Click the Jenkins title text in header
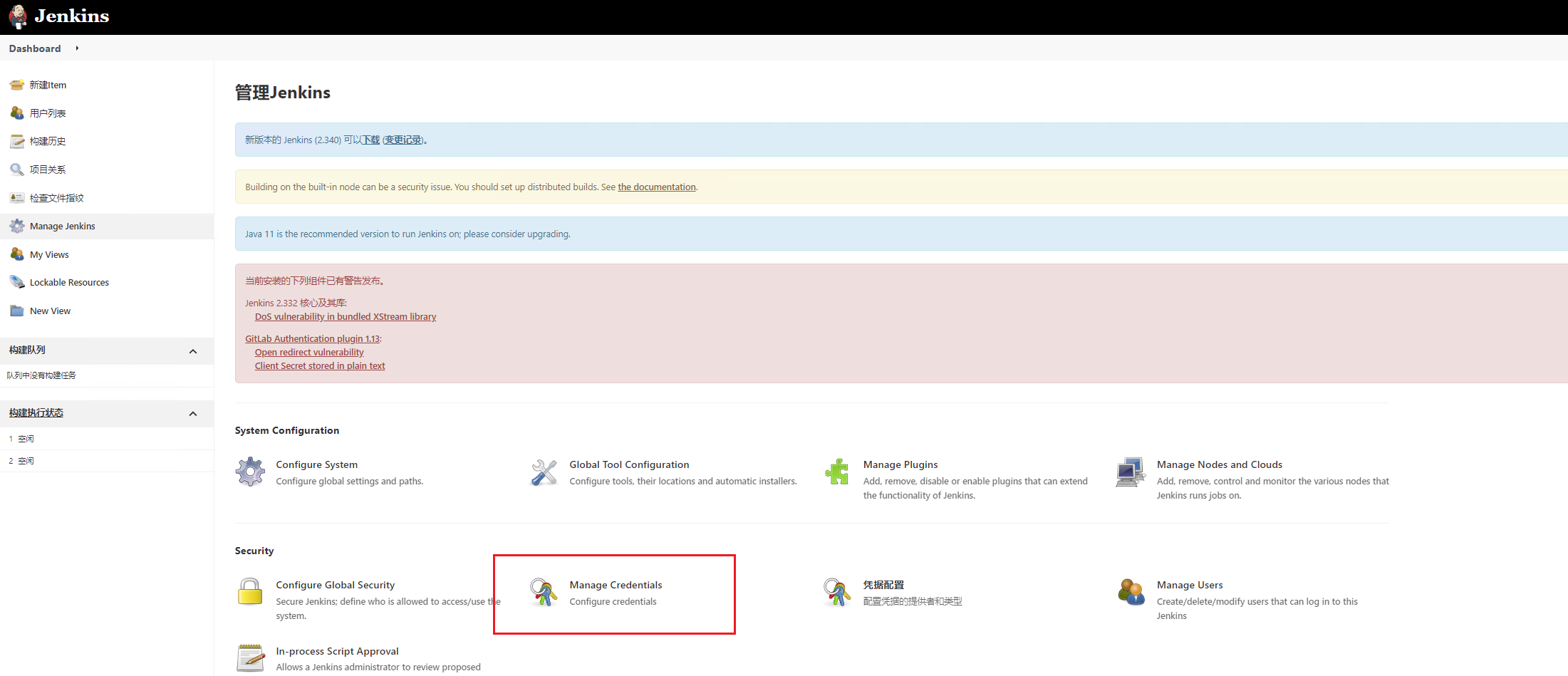 coord(72,16)
